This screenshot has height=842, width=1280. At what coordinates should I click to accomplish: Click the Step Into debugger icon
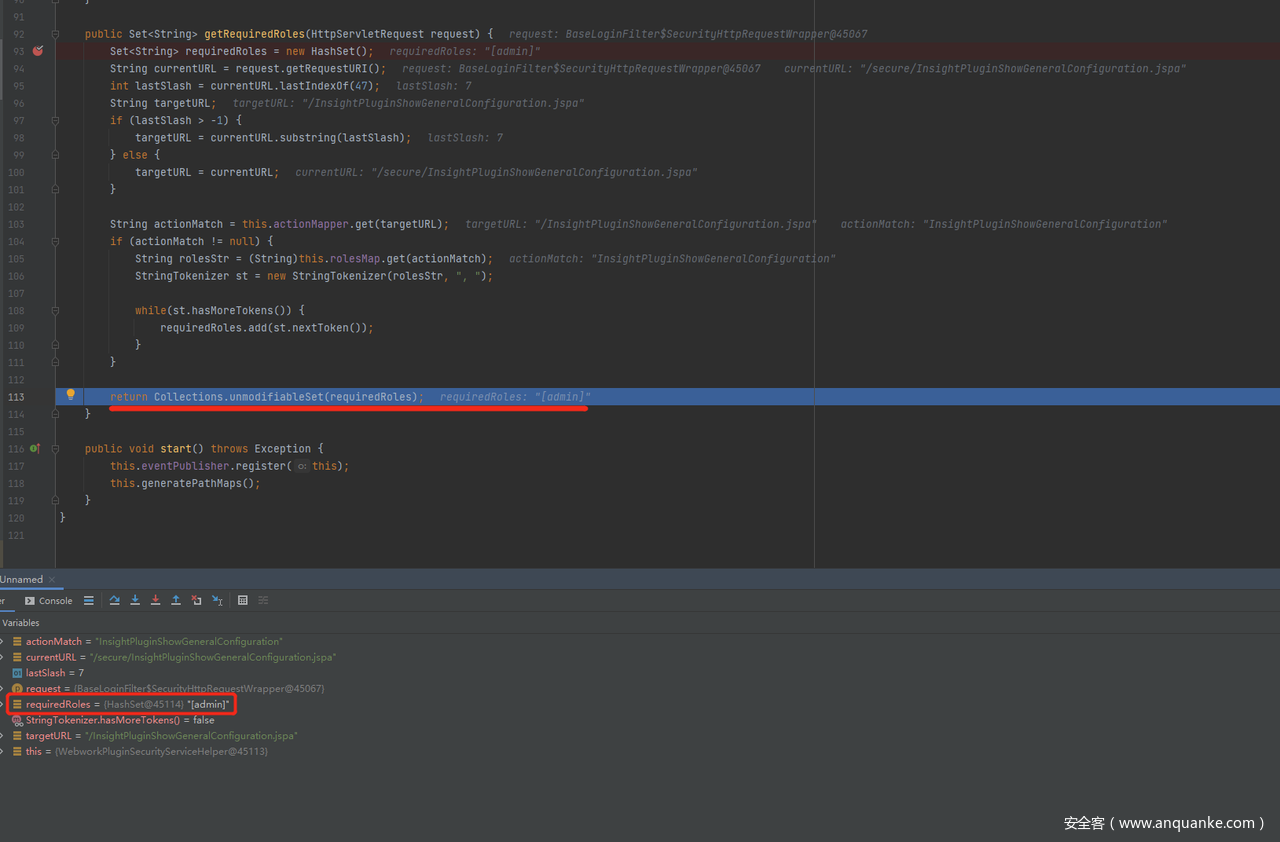coord(135,600)
